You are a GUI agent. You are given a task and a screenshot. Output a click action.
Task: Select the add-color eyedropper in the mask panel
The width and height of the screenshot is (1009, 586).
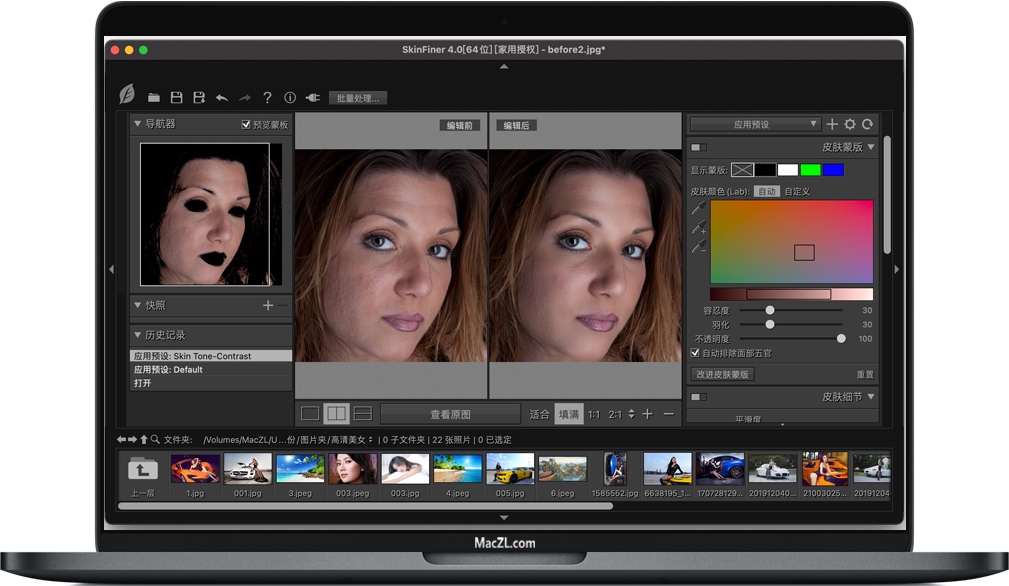(699, 228)
